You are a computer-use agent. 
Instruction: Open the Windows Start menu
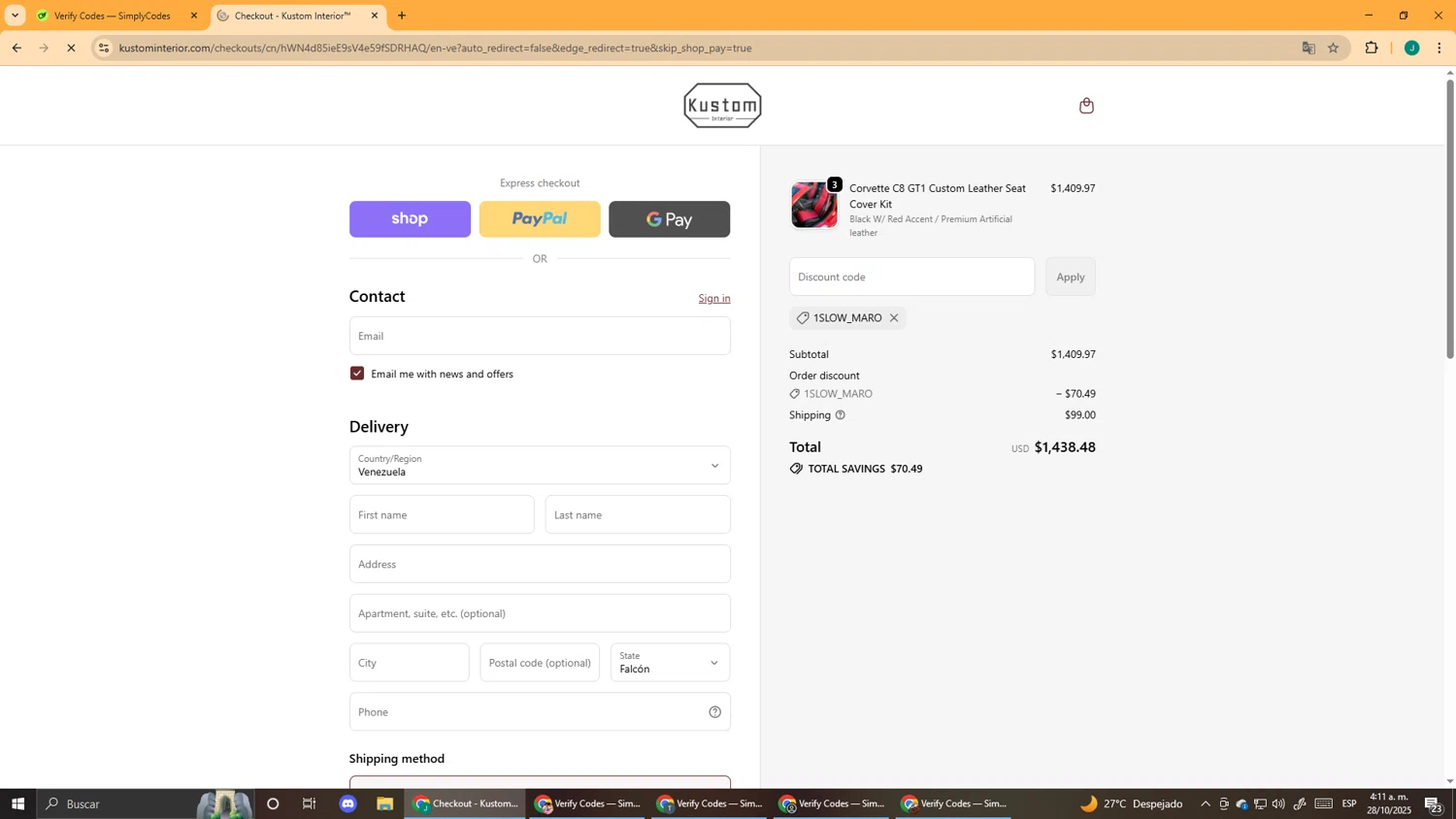pos(17,803)
